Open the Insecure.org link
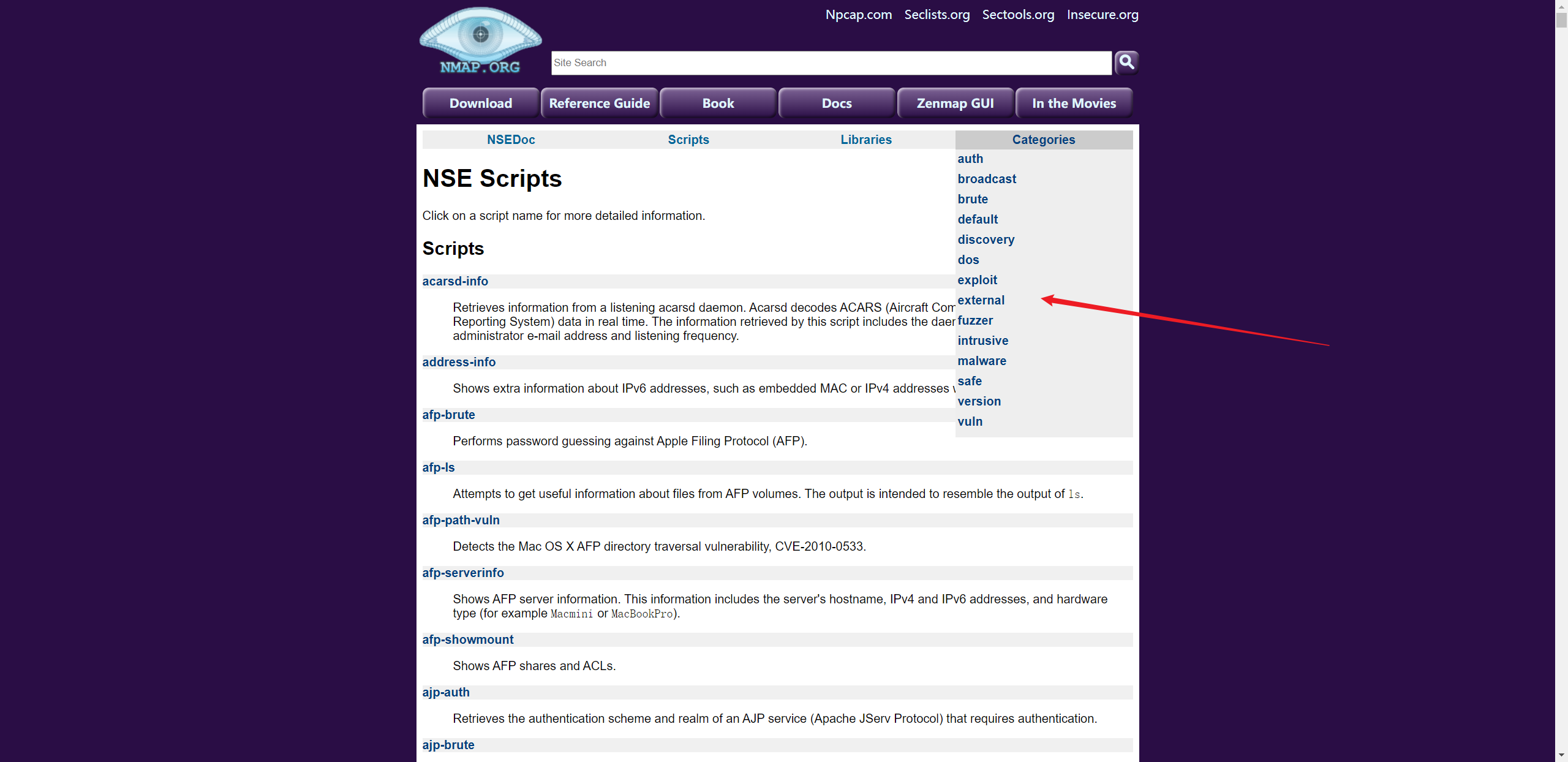Screen dimensions: 1568x762 (1102, 15)
